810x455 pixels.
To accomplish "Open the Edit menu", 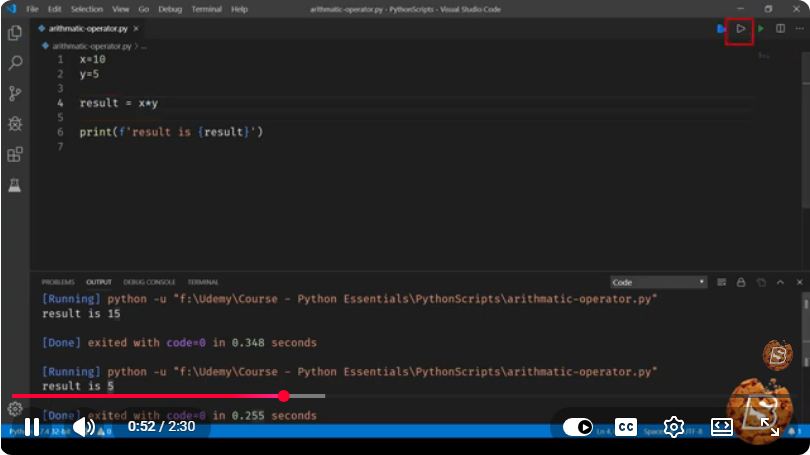I will click(x=54, y=9).
